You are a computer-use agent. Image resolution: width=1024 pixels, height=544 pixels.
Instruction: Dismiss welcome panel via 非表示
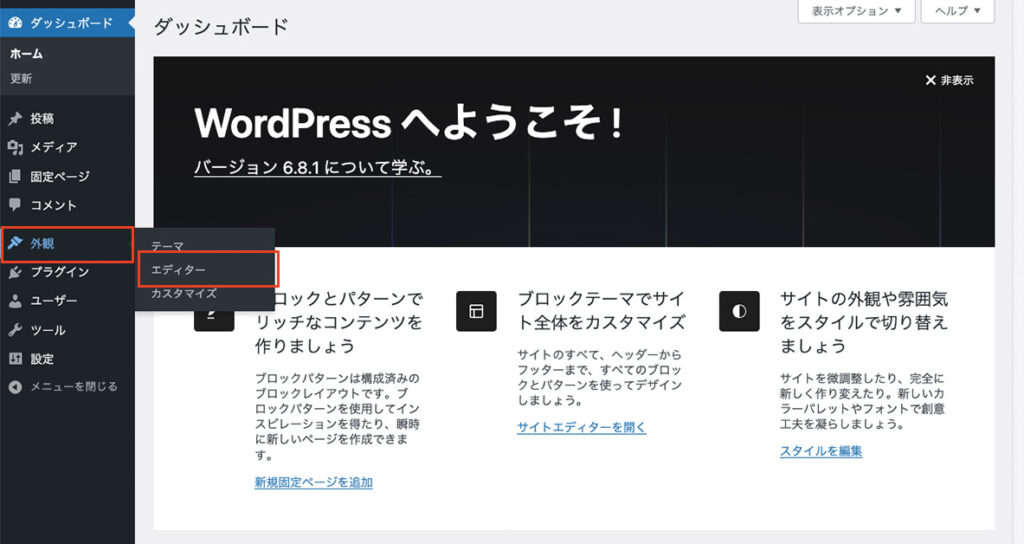(949, 80)
